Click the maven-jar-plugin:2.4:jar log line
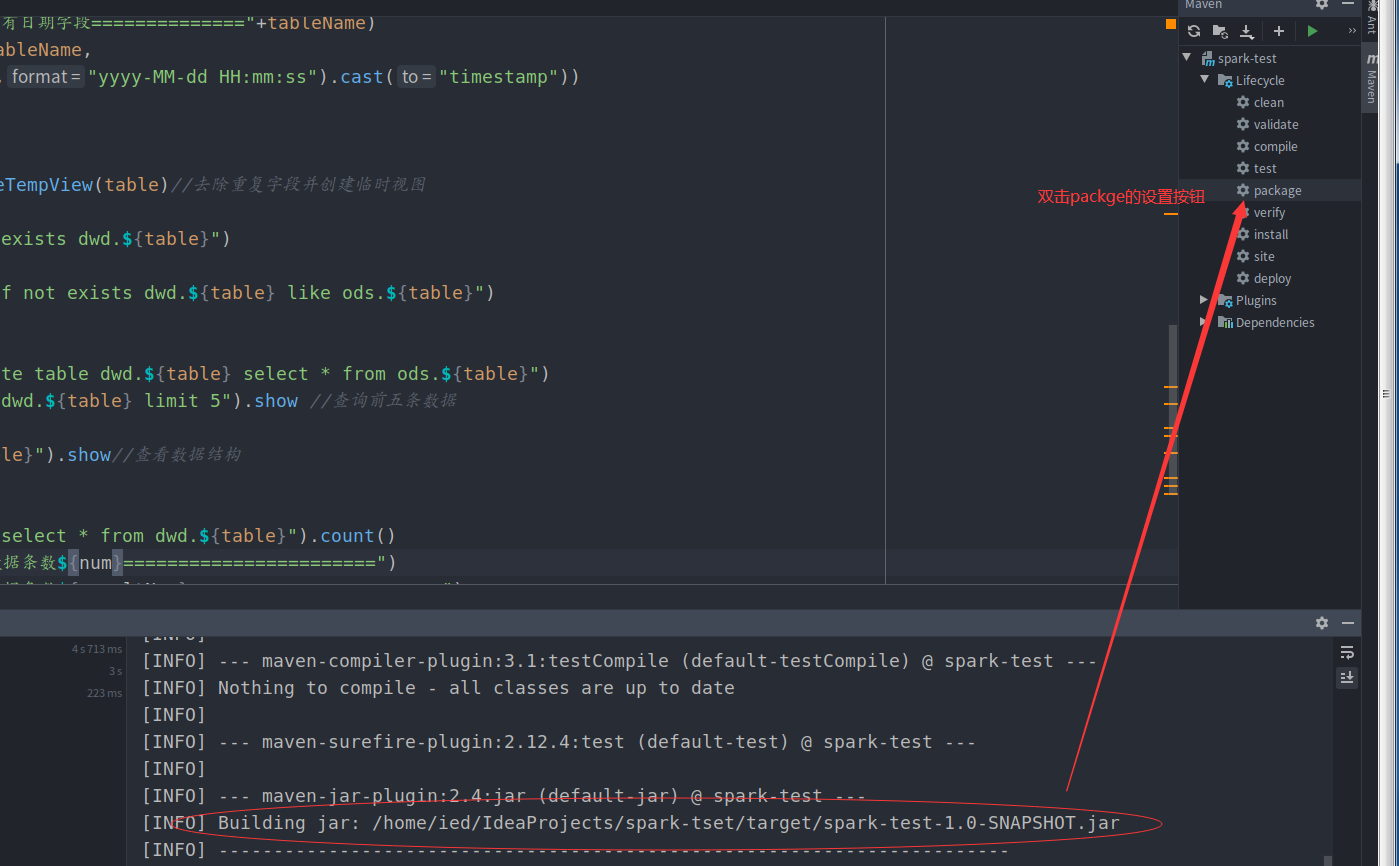 click(x=504, y=796)
